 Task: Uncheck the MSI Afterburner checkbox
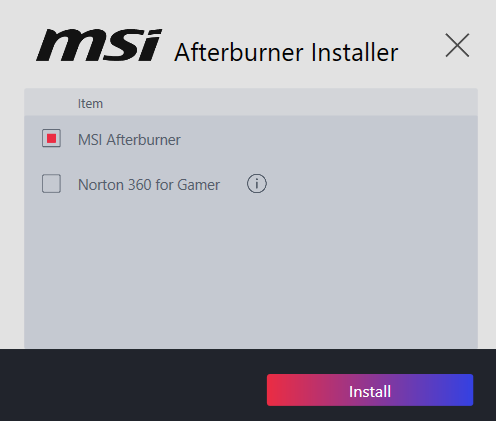[51, 138]
